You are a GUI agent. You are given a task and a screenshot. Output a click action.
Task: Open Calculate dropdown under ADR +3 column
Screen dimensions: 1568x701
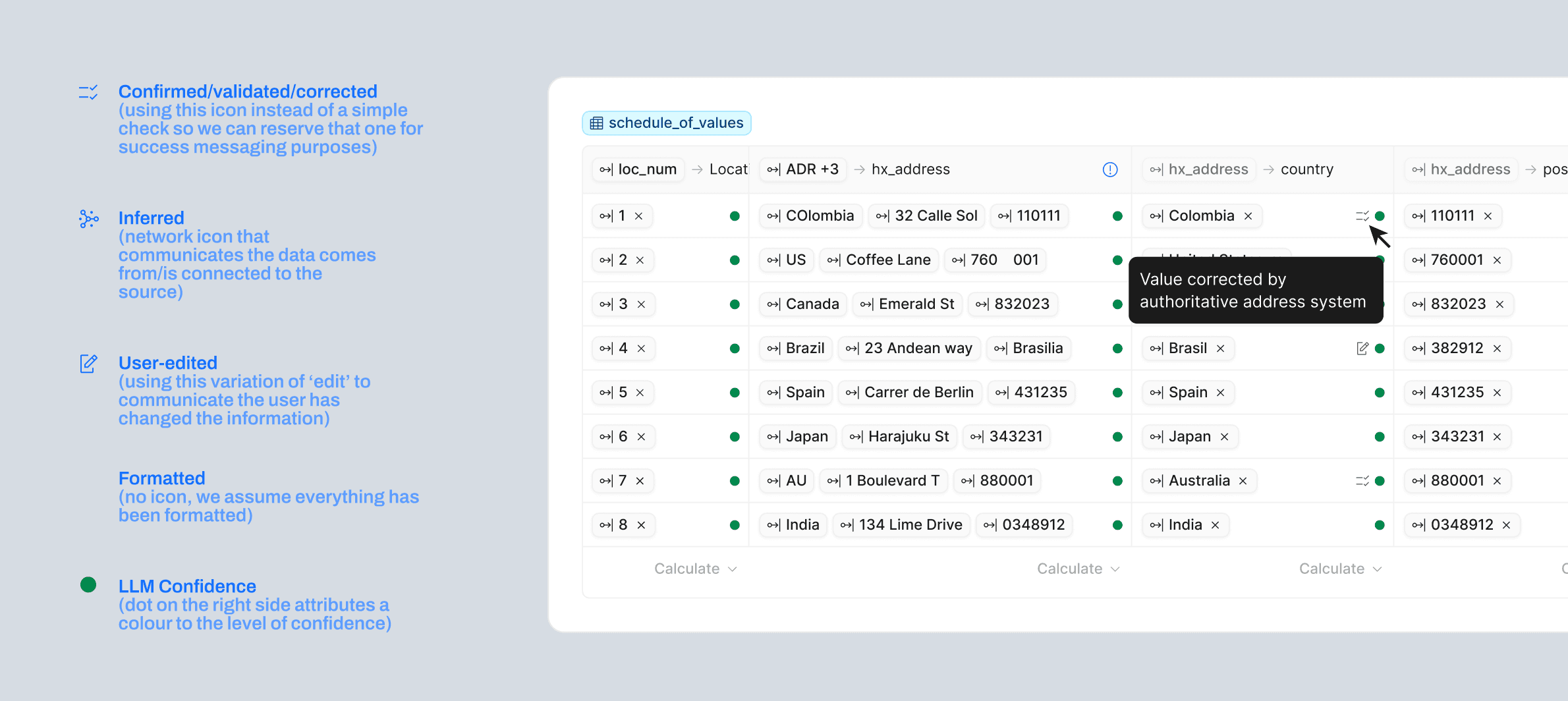(1078, 569)
